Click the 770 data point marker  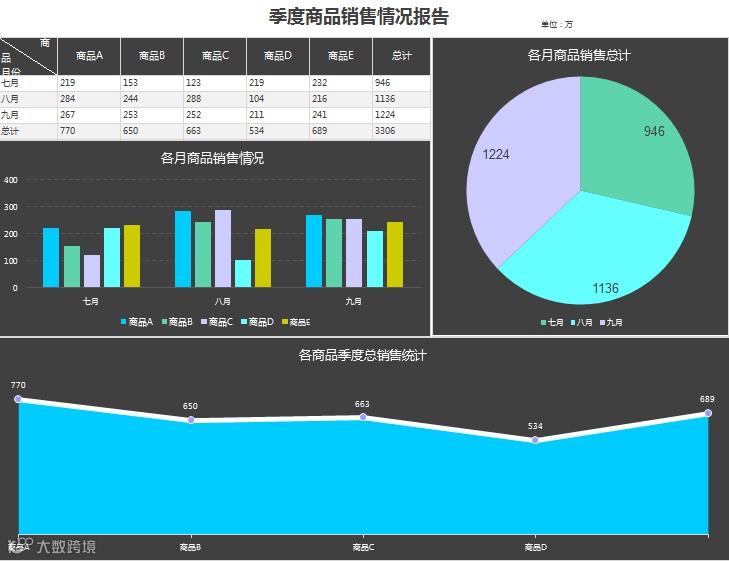tap(18, 399)
